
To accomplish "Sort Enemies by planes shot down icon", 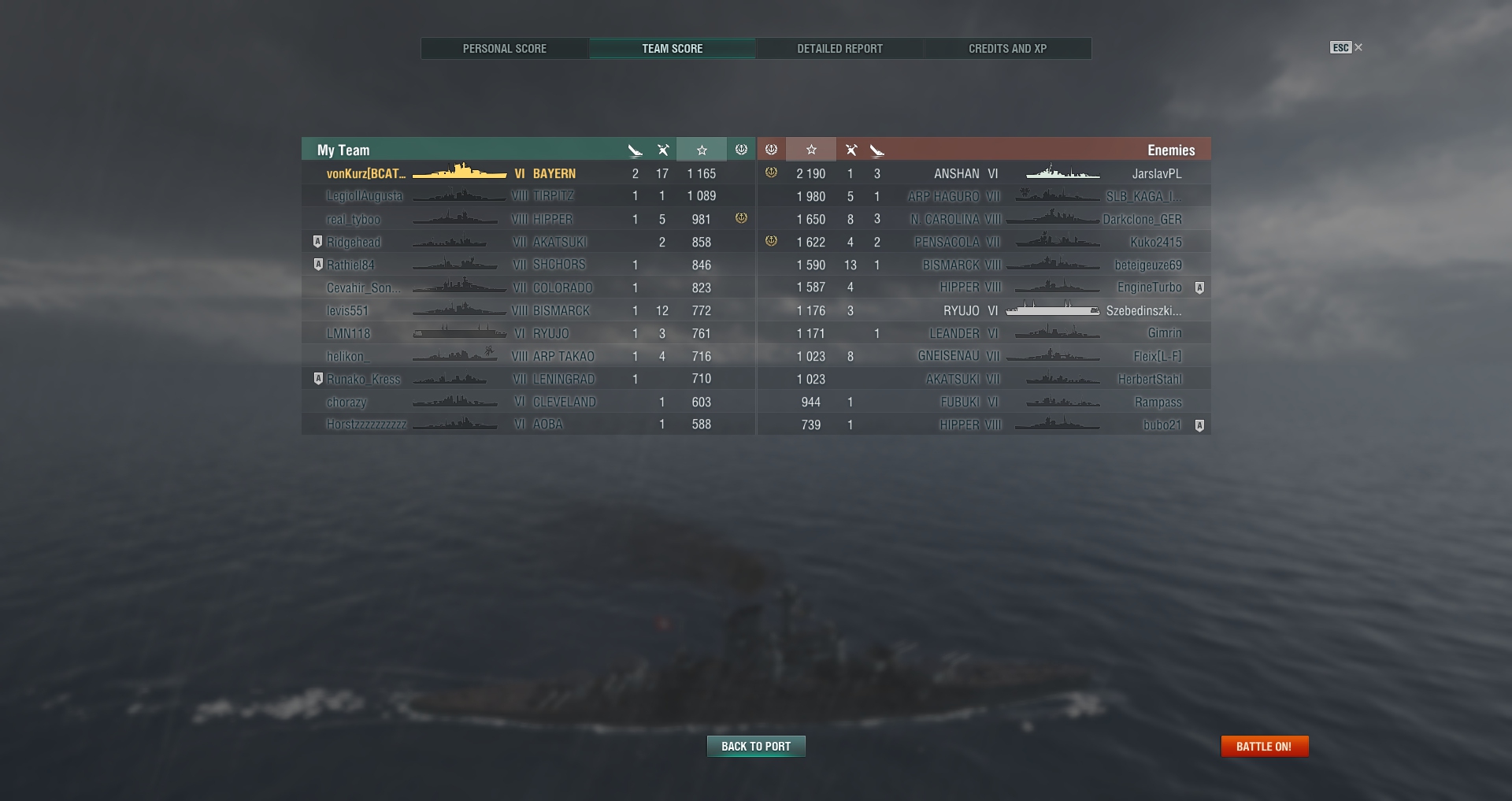I will tap(850, 150).
